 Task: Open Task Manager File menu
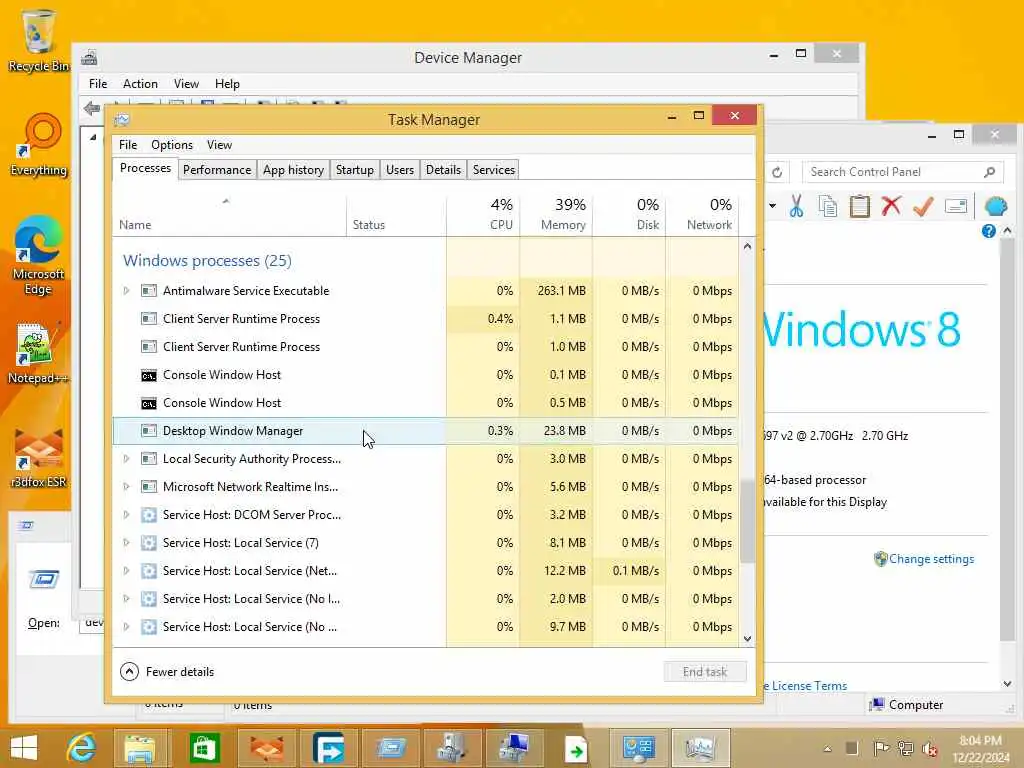pyautogui.click(x=128, y=145)
